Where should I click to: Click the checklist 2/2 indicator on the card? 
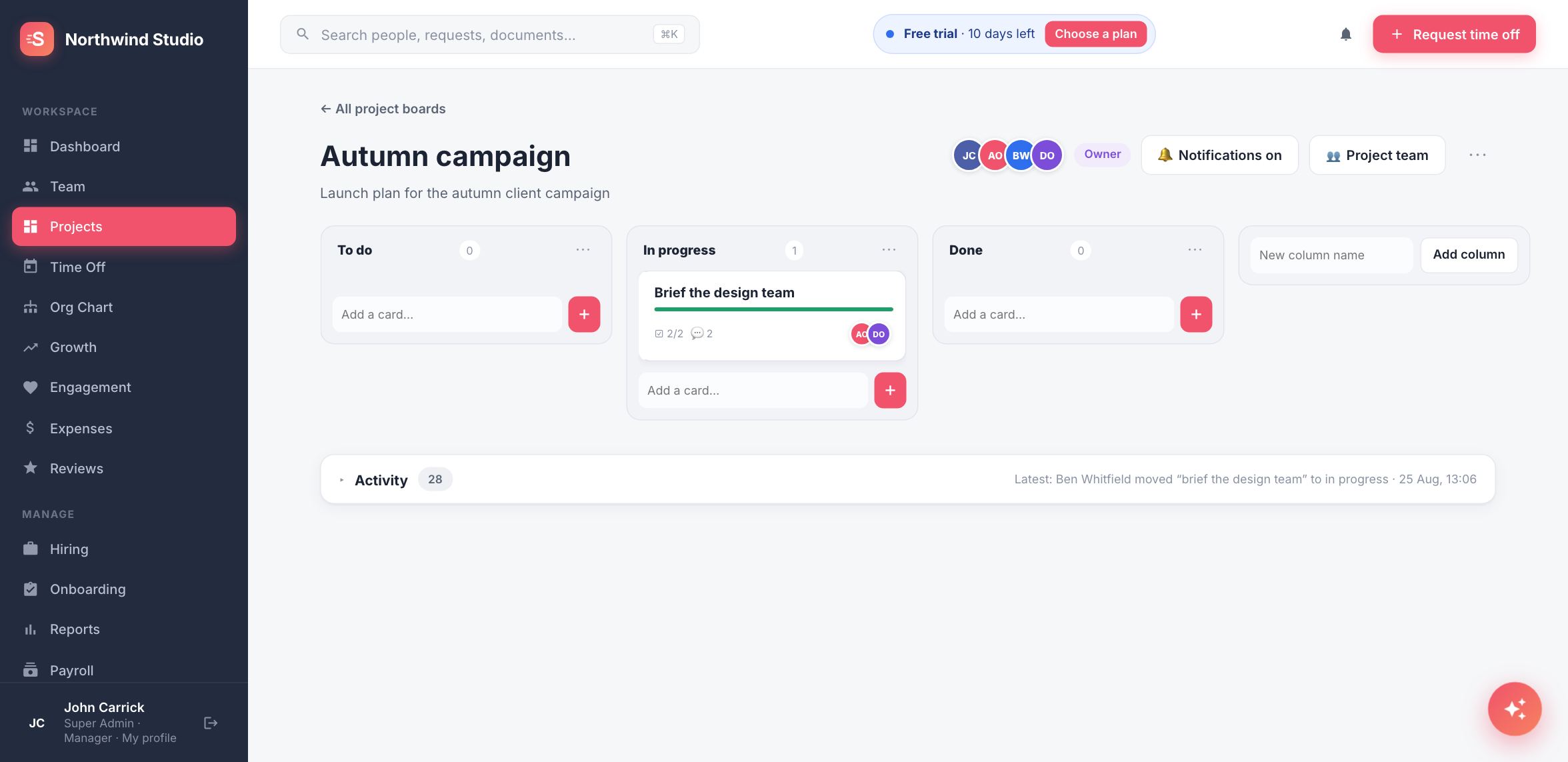(669, 333)
